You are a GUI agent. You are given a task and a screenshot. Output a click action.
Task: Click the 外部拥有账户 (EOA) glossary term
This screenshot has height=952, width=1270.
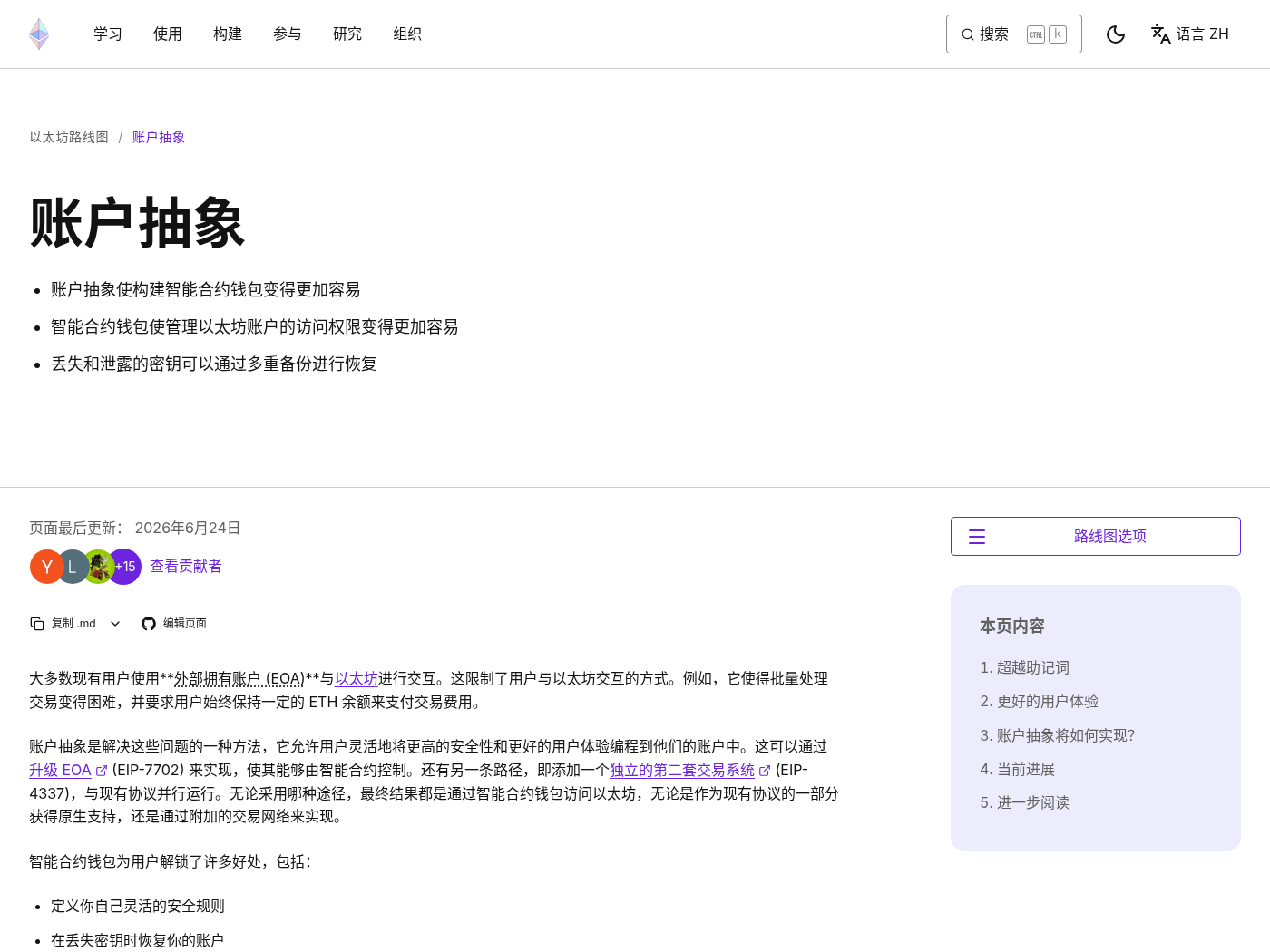point(239,679)
